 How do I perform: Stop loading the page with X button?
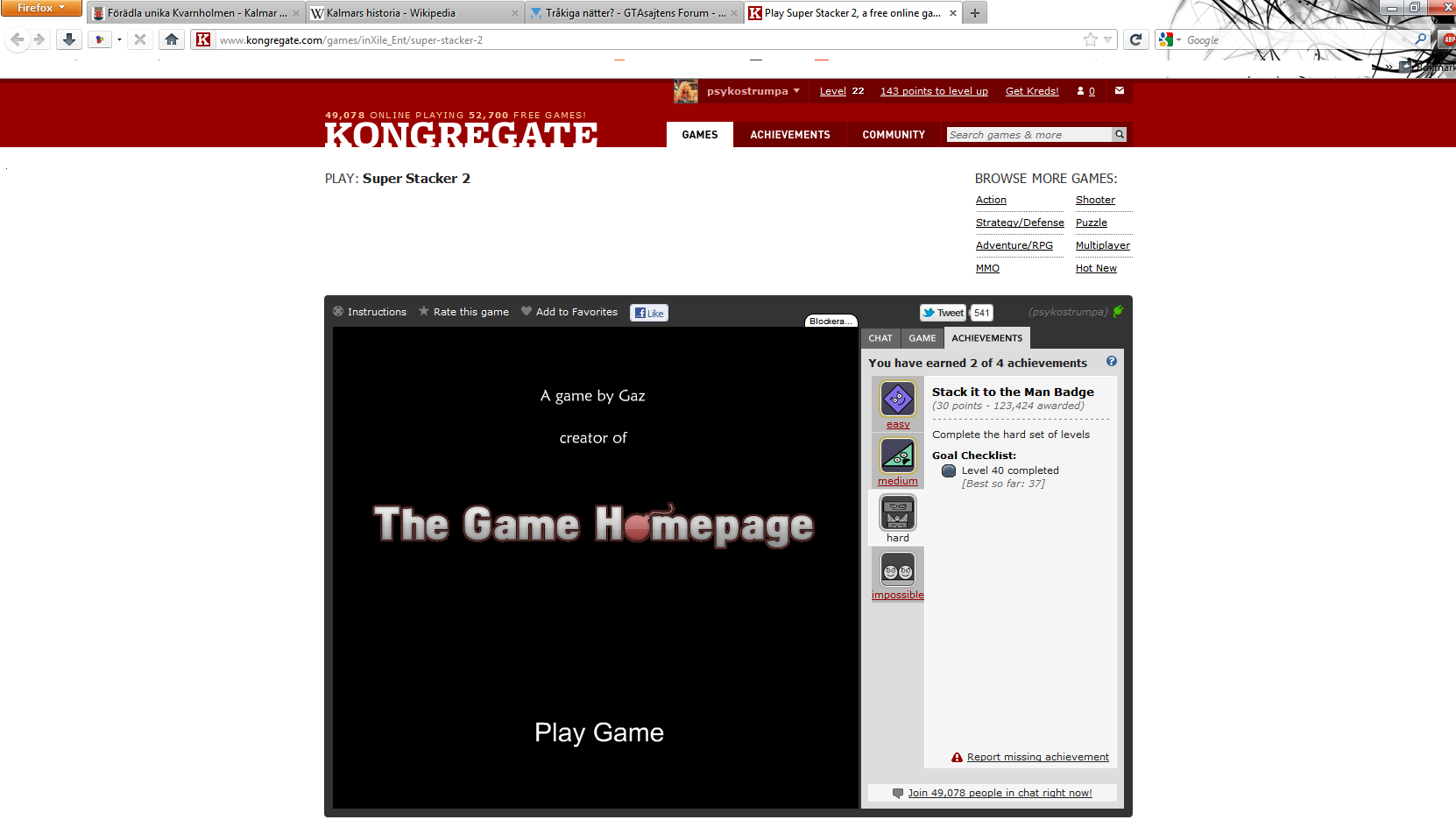point(140,39)
